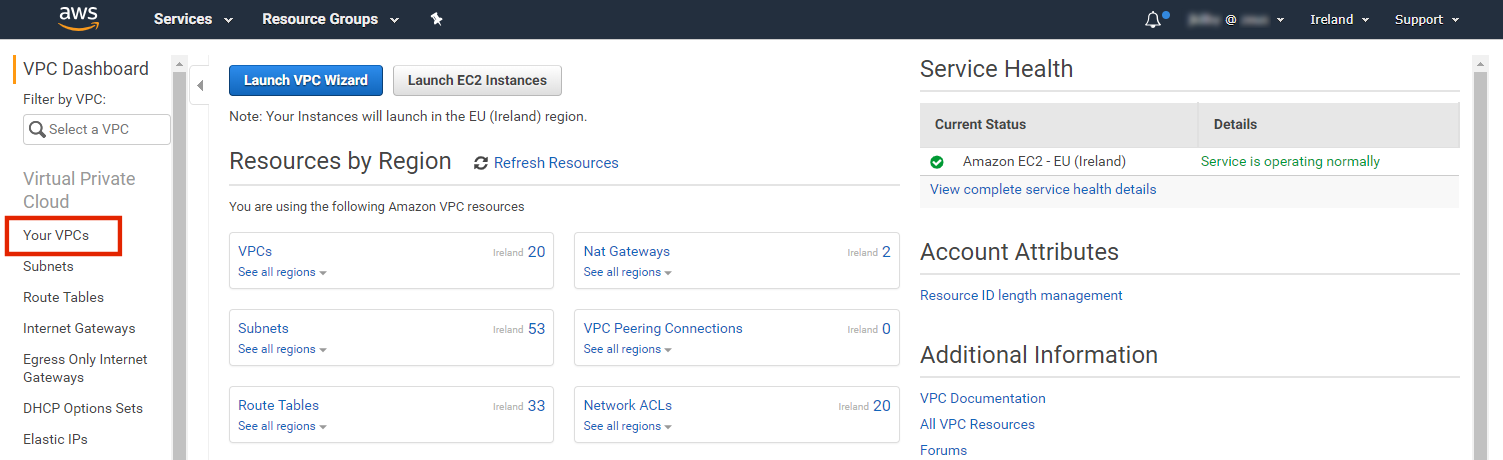Open the Network ACLs resource link
Viewport: 1503px width, 460px height.
tap(628, 405)
